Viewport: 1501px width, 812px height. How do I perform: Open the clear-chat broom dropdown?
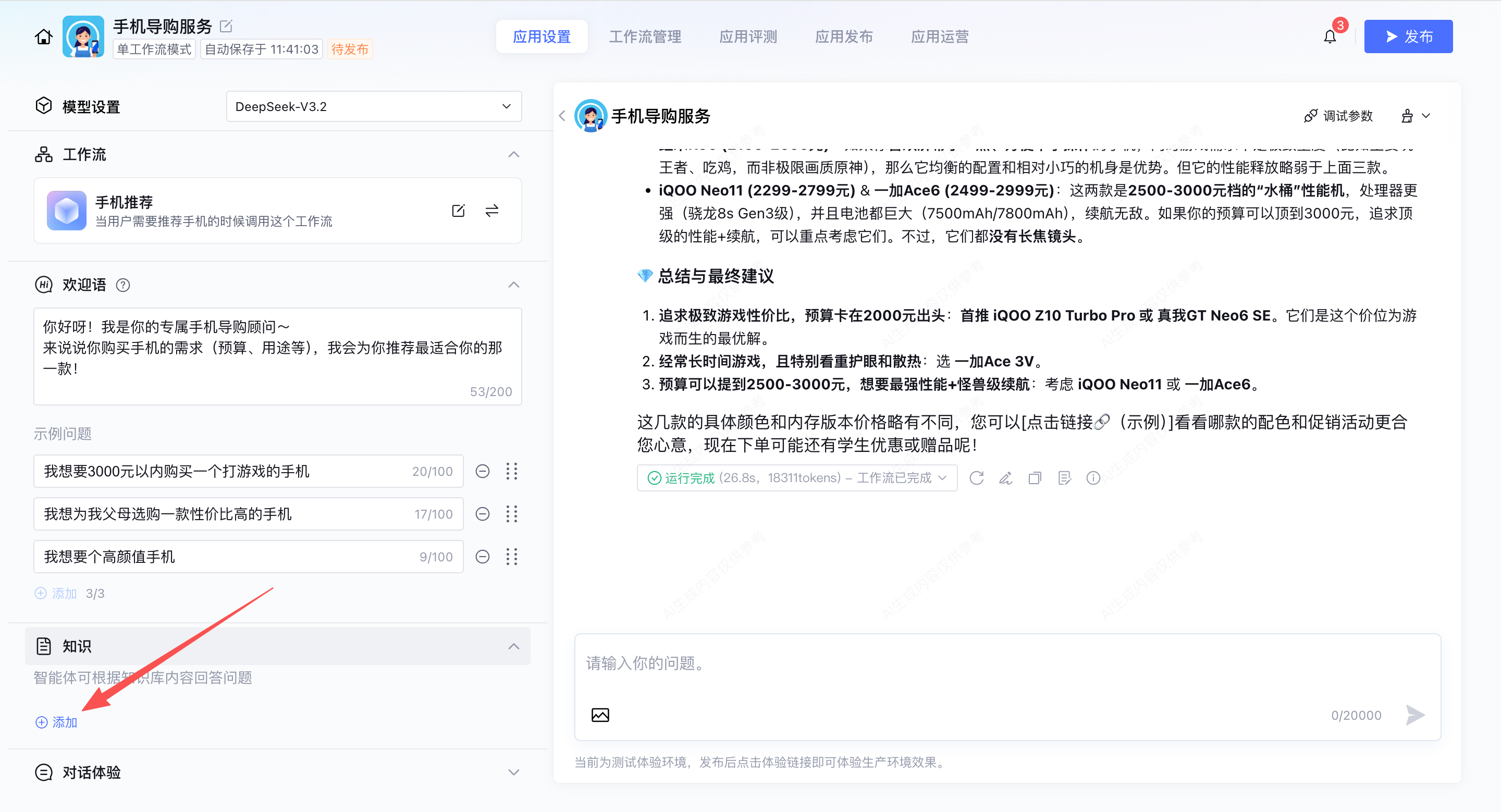pos(1415,115)
